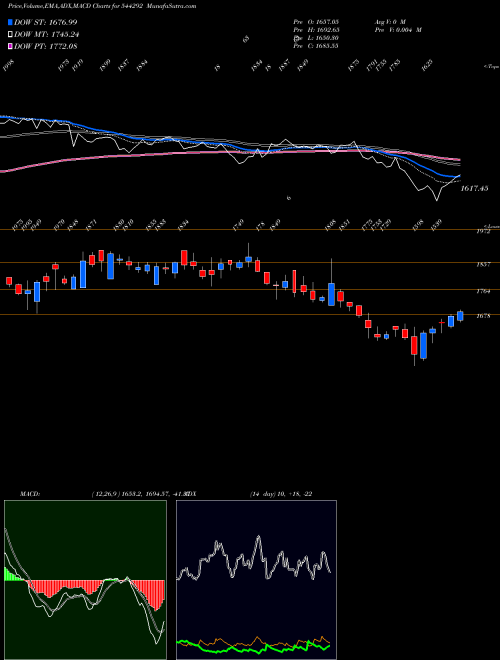
Task: Click the magenta DOW PT legend swatch
Action: point(10,46)
